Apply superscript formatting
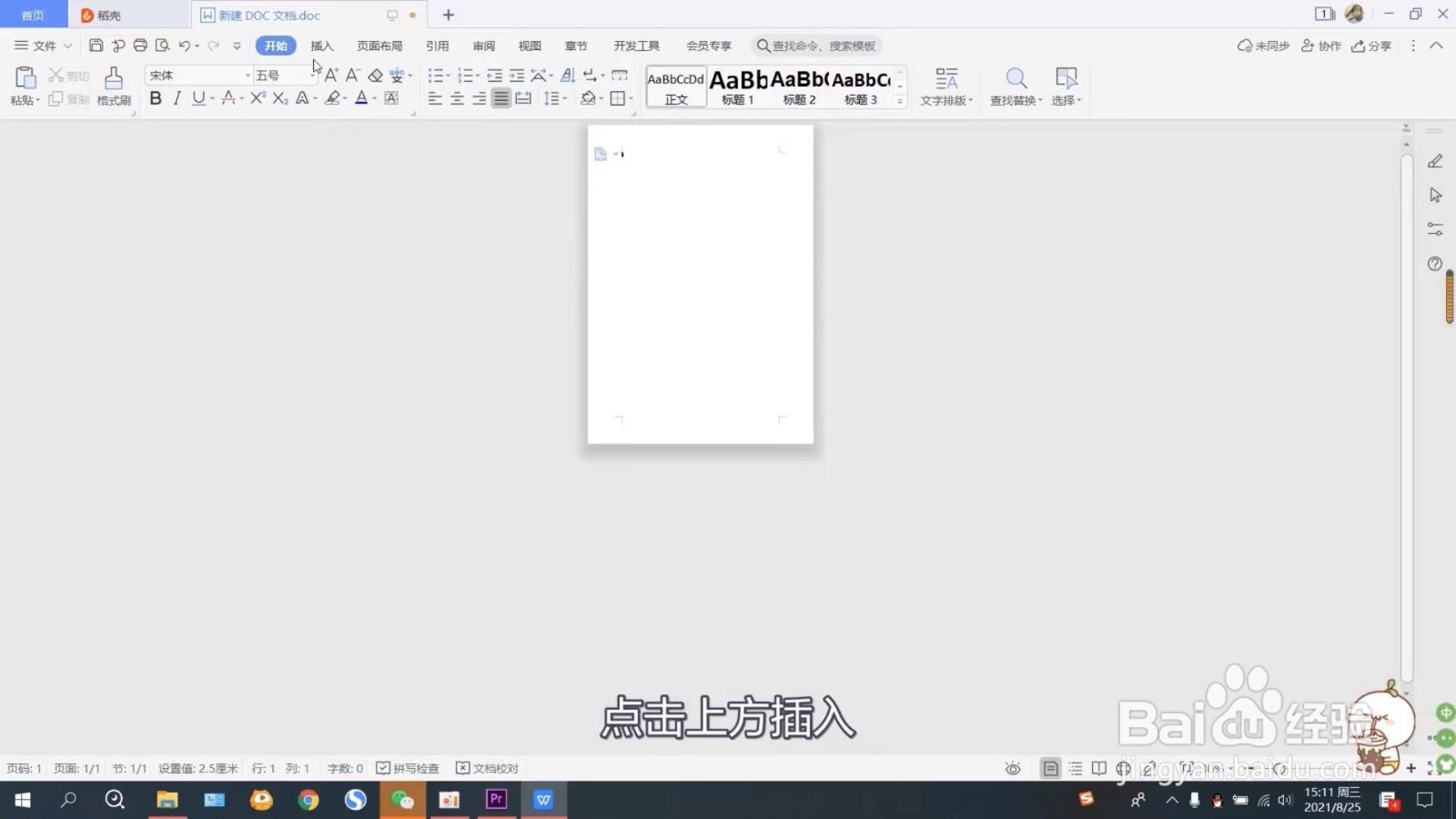 [258, 98]
